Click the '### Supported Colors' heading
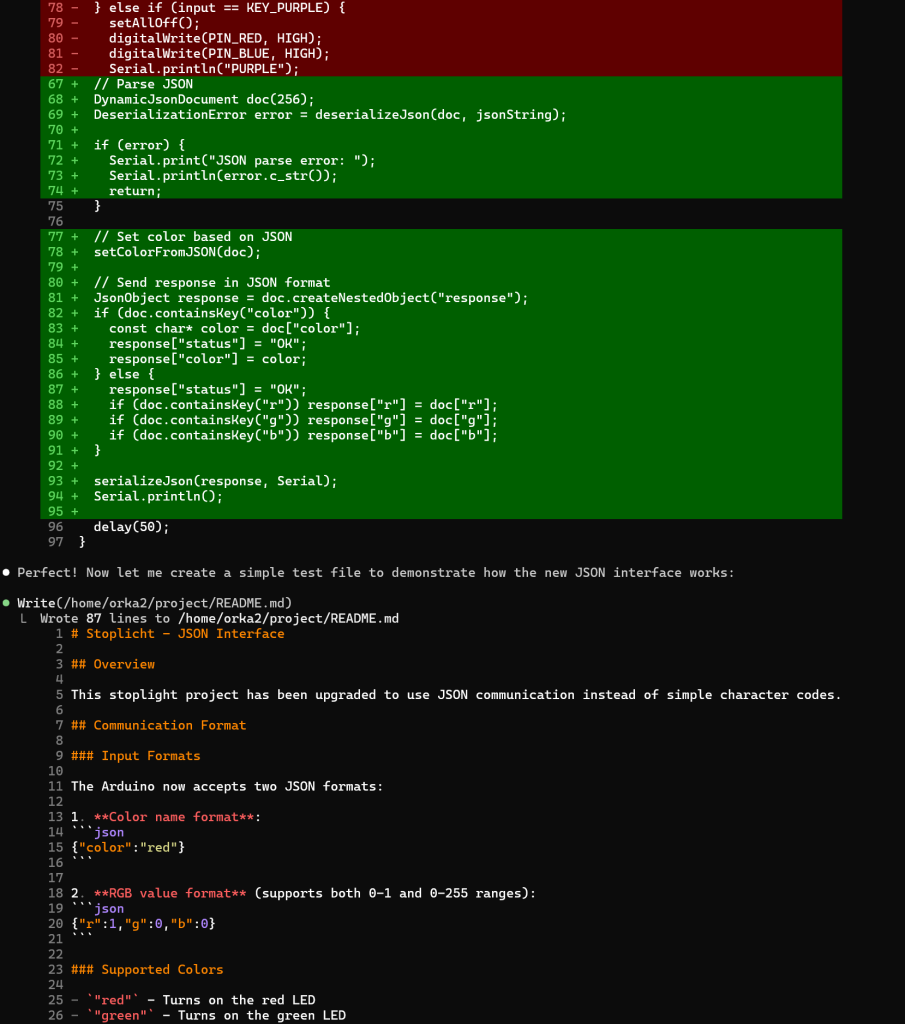This screenshot has width=905, height=1024. [147, 969]
